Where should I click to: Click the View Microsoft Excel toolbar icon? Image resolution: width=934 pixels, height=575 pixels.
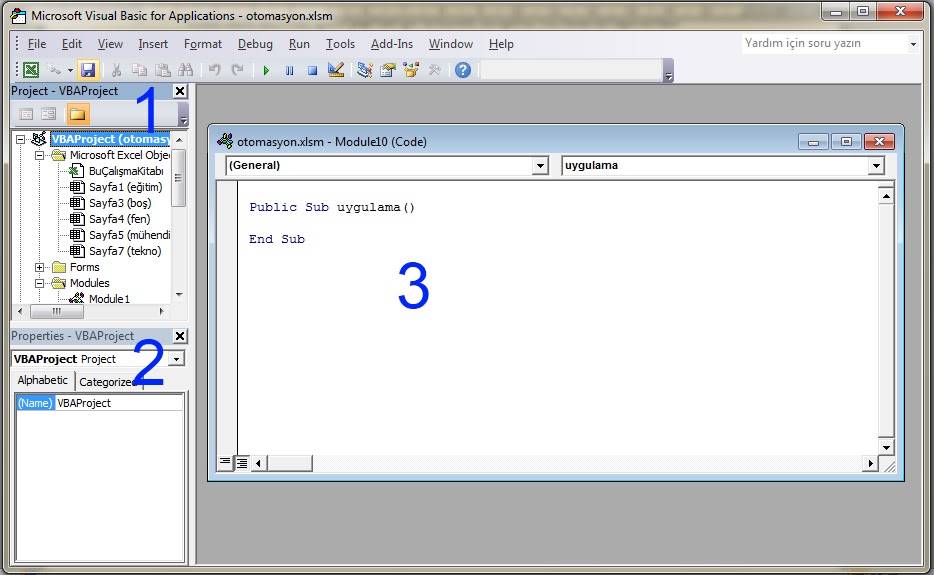[x=31, y=70]
